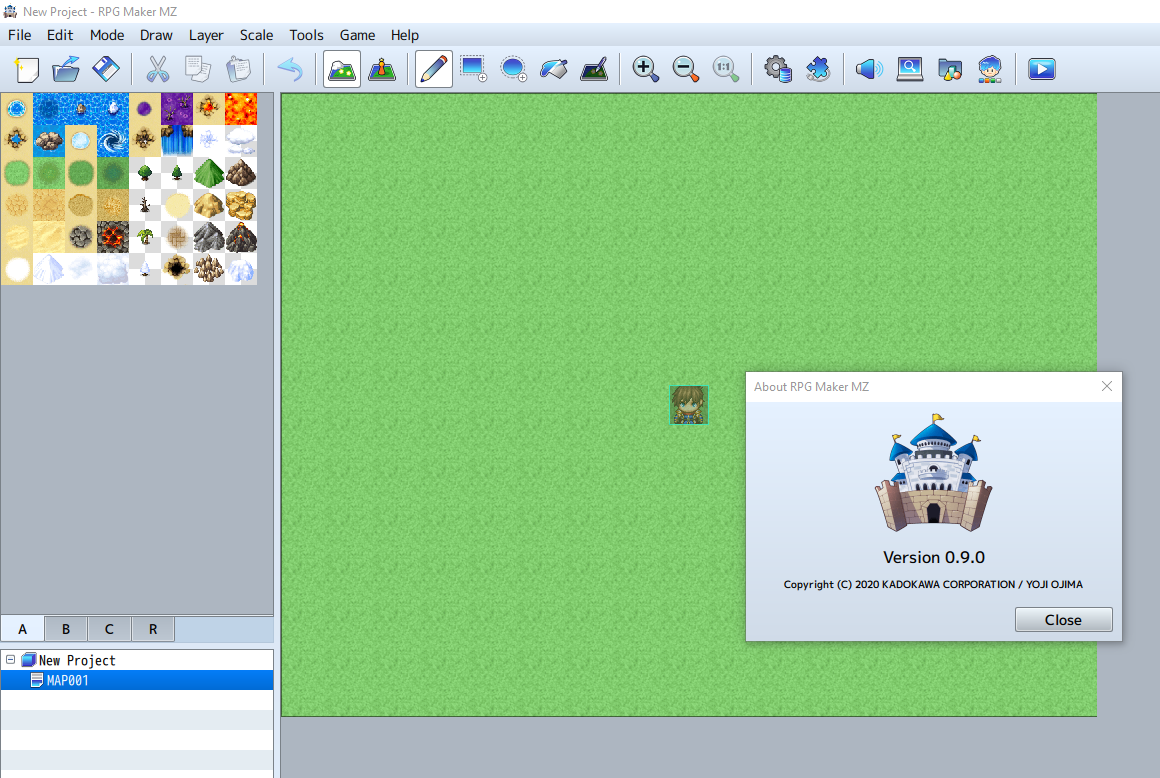Open the Edit menu

[60, 35]
